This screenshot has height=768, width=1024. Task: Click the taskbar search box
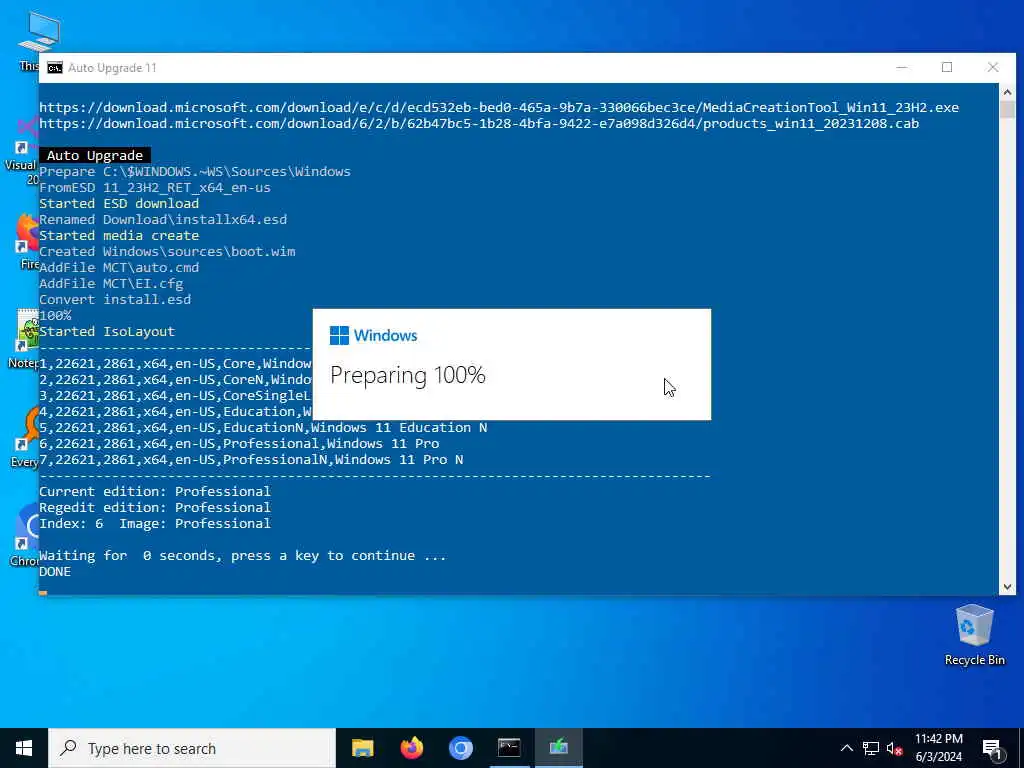click(192, 748)
